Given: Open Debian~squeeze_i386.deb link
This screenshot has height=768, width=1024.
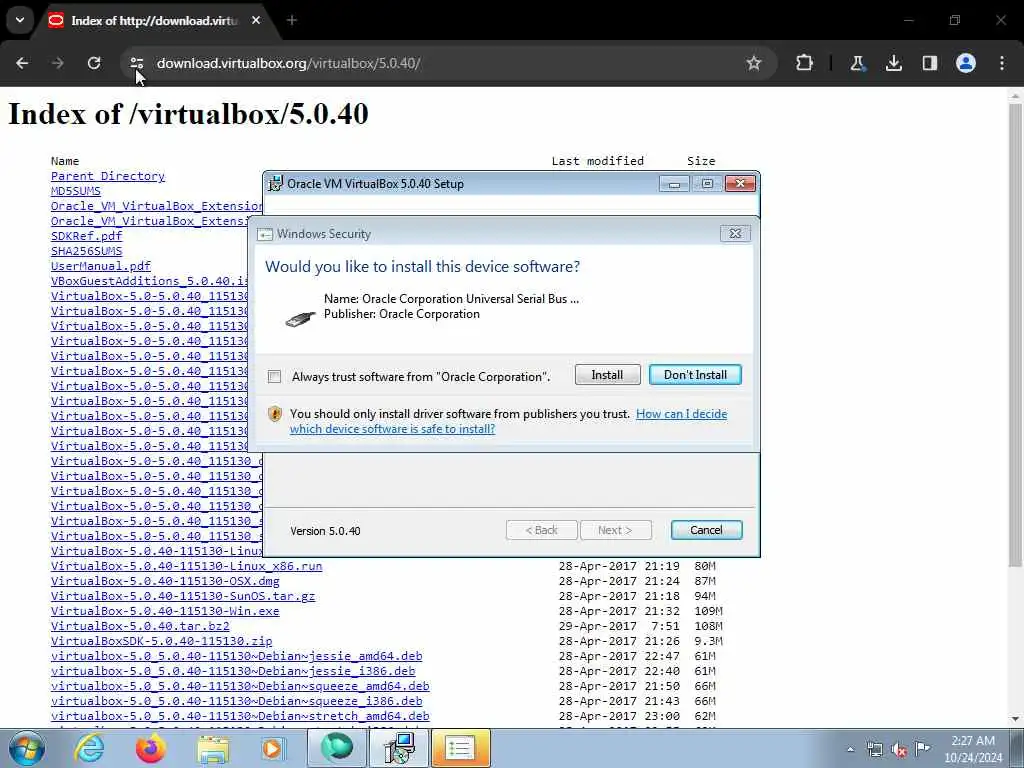Looking at the screenshot, I should click(236, 701).
